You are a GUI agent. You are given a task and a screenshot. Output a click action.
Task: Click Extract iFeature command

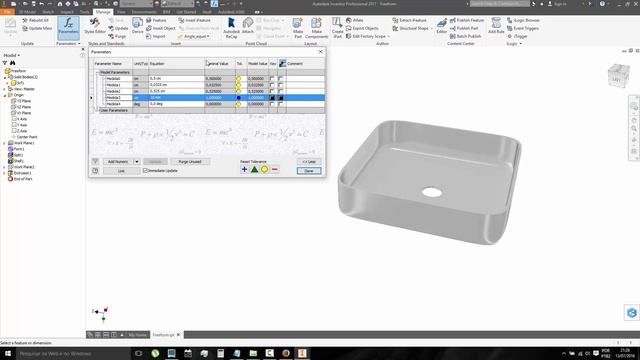pos(409,20)
